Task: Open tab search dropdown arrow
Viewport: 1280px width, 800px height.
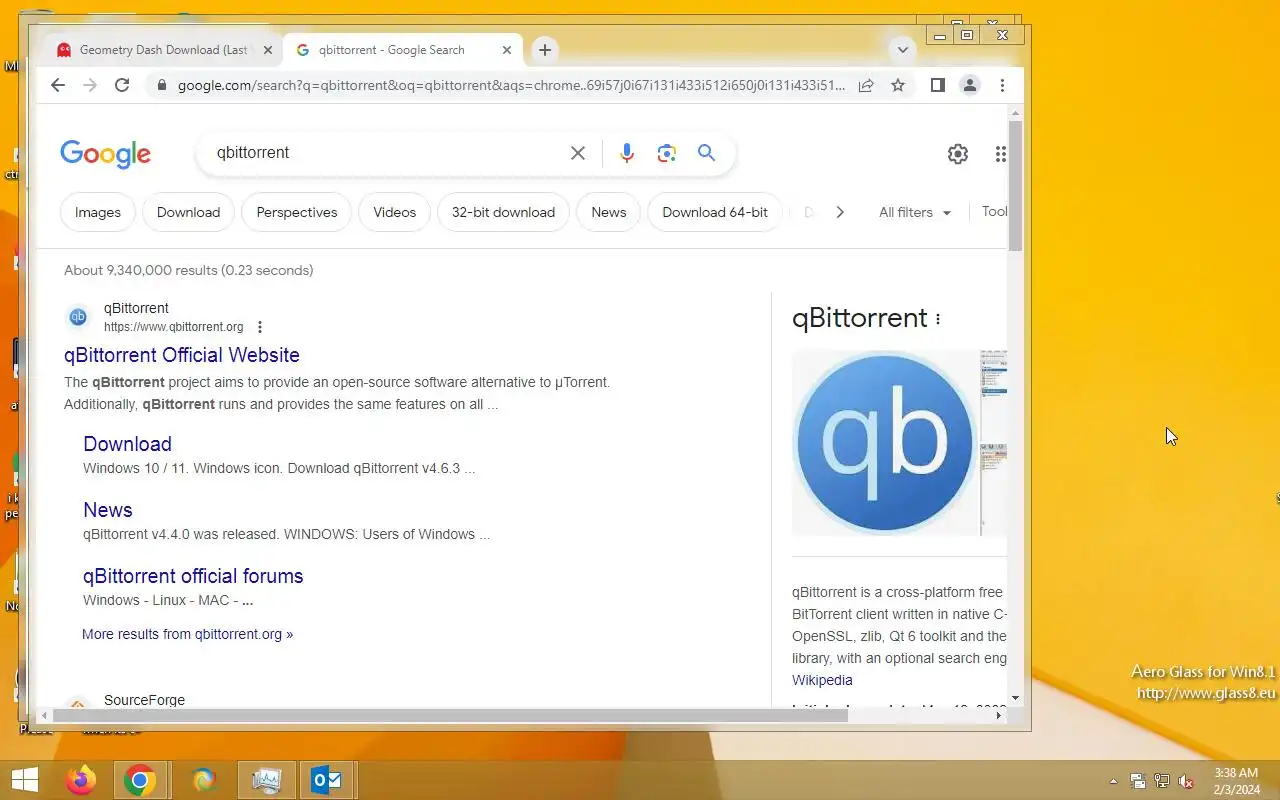Action: tap(902, 50)
